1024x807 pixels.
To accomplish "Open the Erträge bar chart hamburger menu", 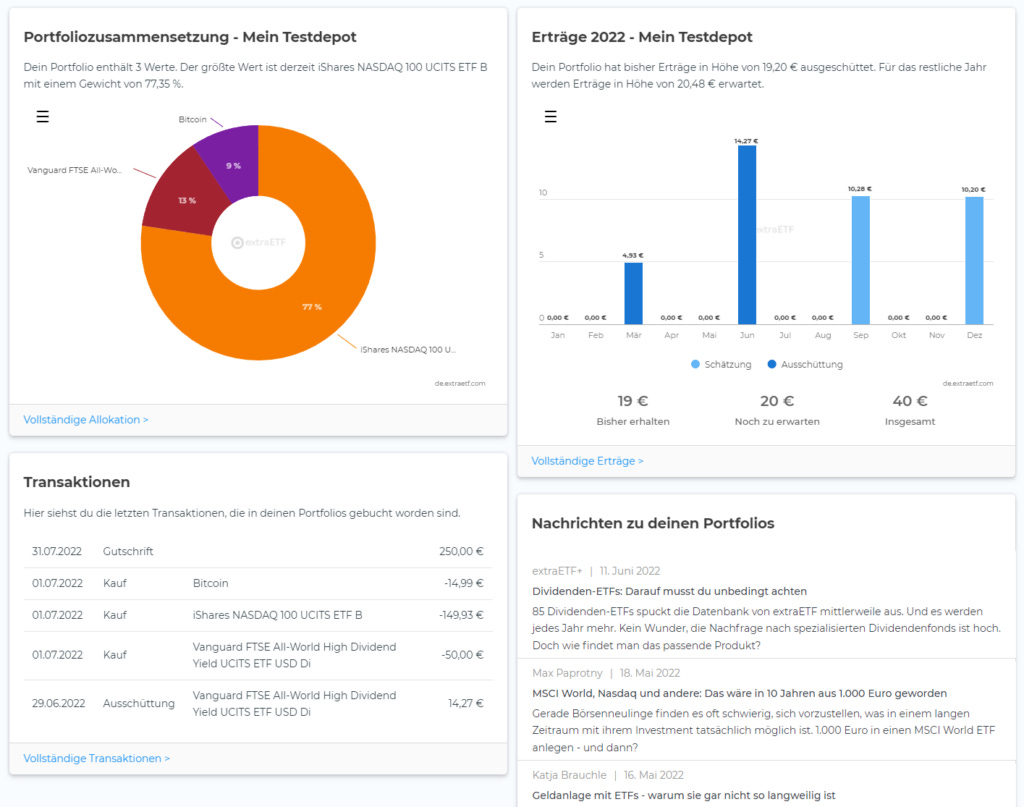I will click(x=551, y=117).
